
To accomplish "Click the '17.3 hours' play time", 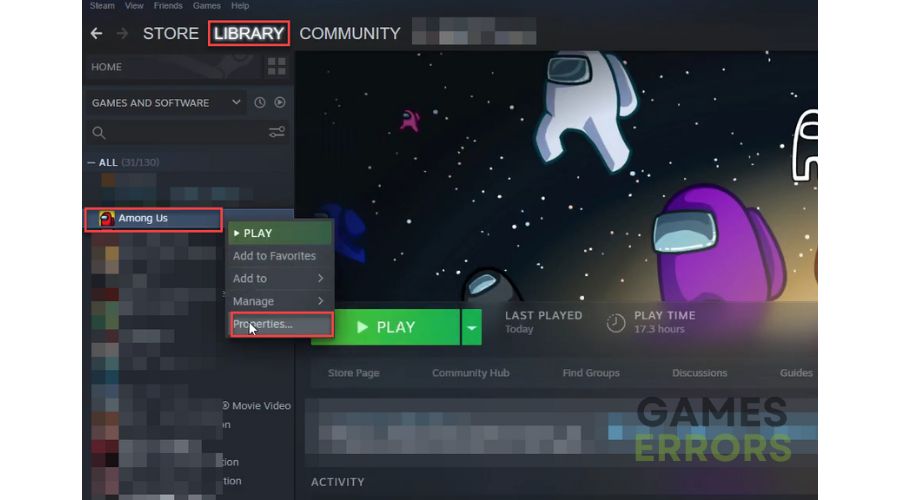I will coord(659,330).
